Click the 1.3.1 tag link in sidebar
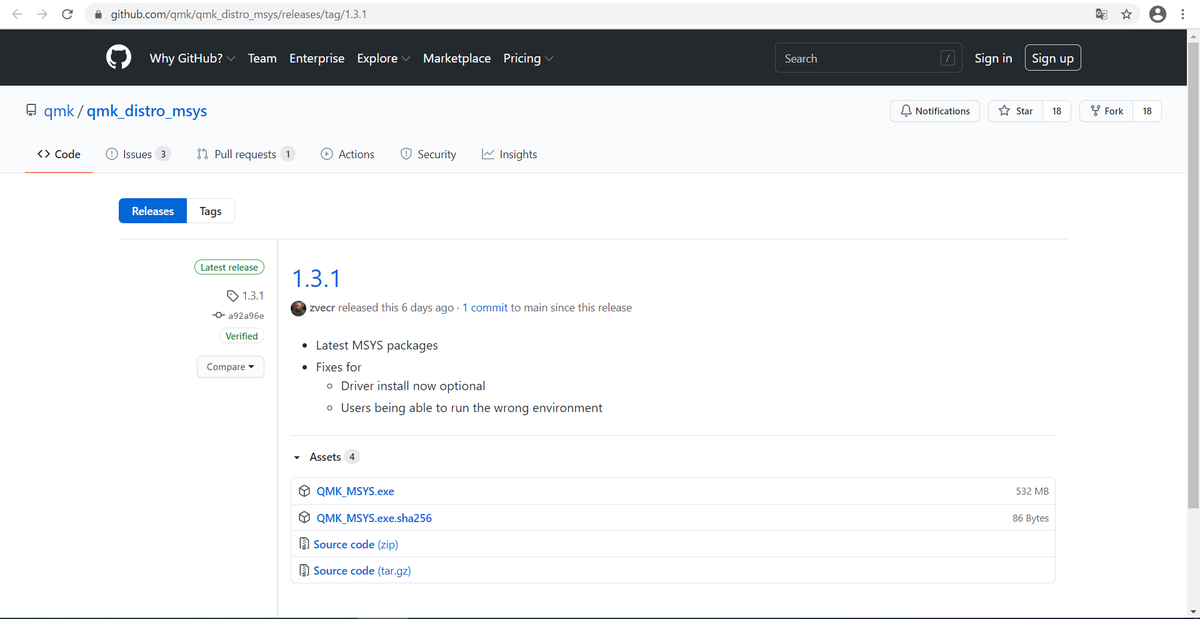The height and width of the screenshot is (619, 1200). click(253, 296)
